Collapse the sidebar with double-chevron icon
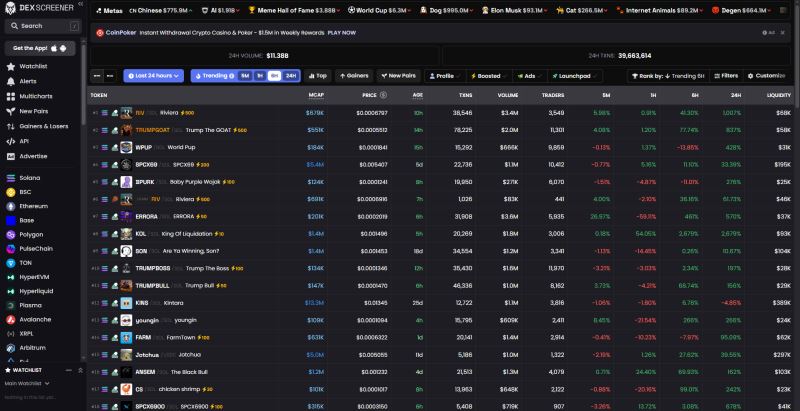Viewport: 800px width, 411px height. tap(80, 4)
